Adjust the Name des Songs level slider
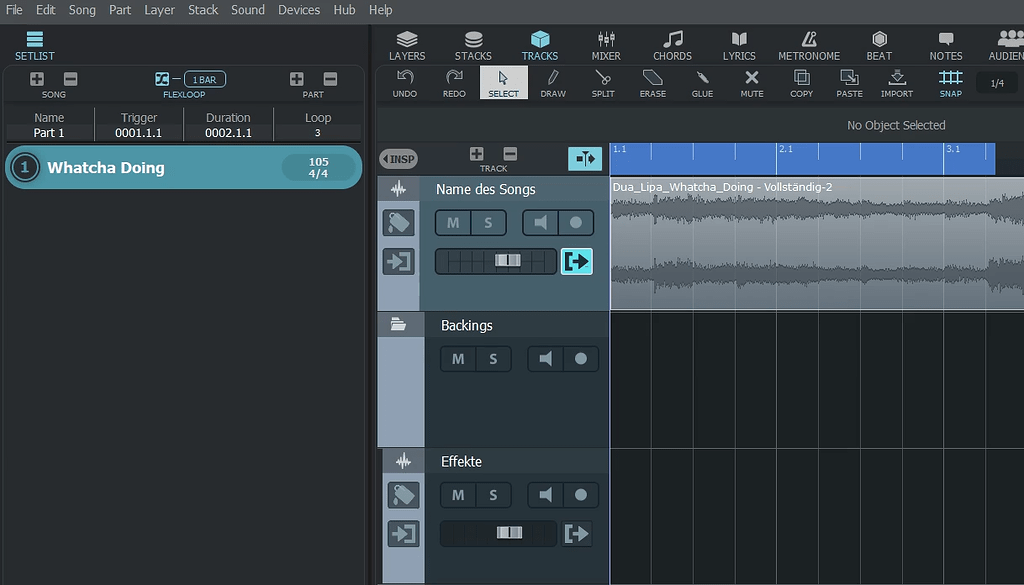 click(509, 259)
